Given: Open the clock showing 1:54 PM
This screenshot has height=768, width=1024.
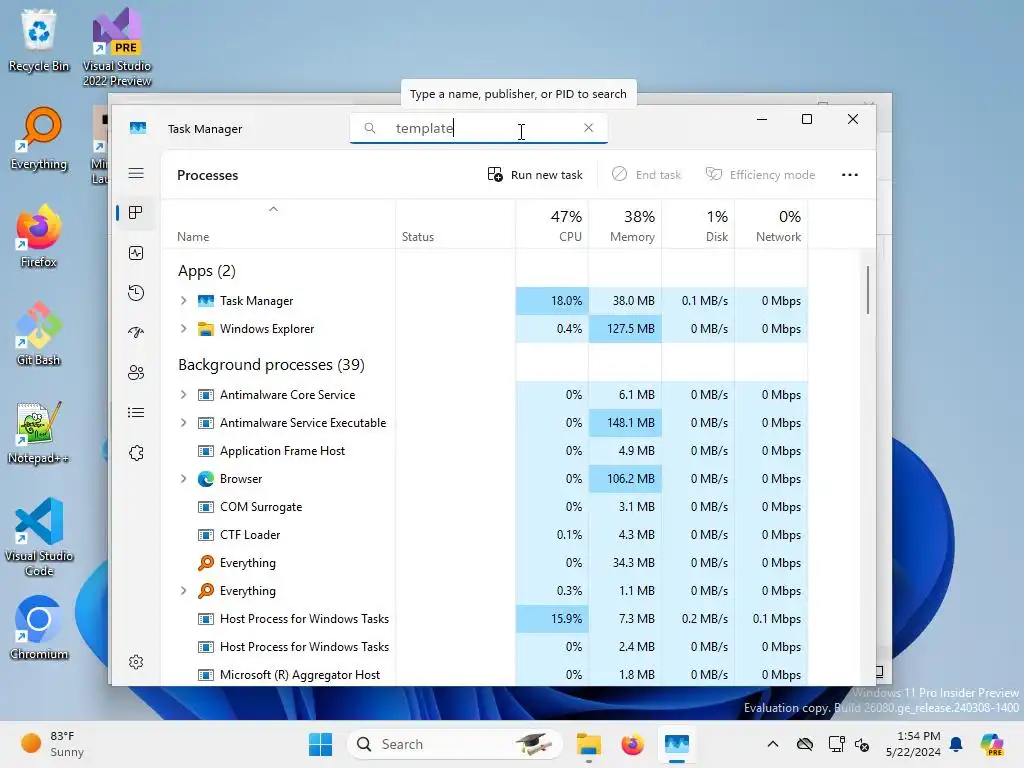Looking at the screenshot, I should [x=913, y=744].
